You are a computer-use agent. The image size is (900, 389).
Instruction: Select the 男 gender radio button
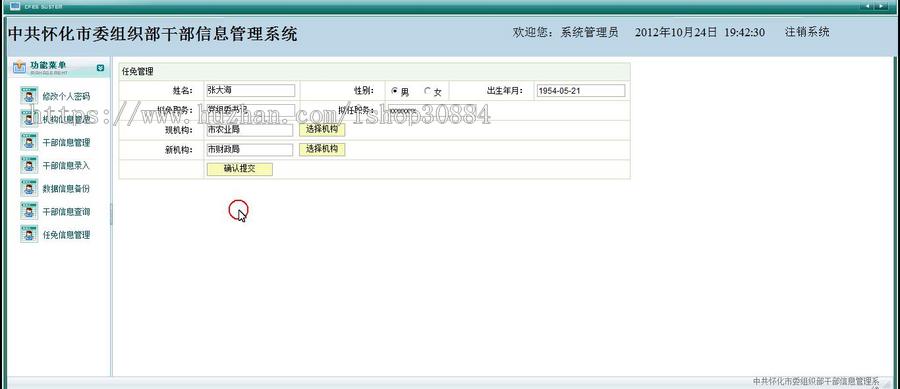pyautogui.click(x=394, y=91)
